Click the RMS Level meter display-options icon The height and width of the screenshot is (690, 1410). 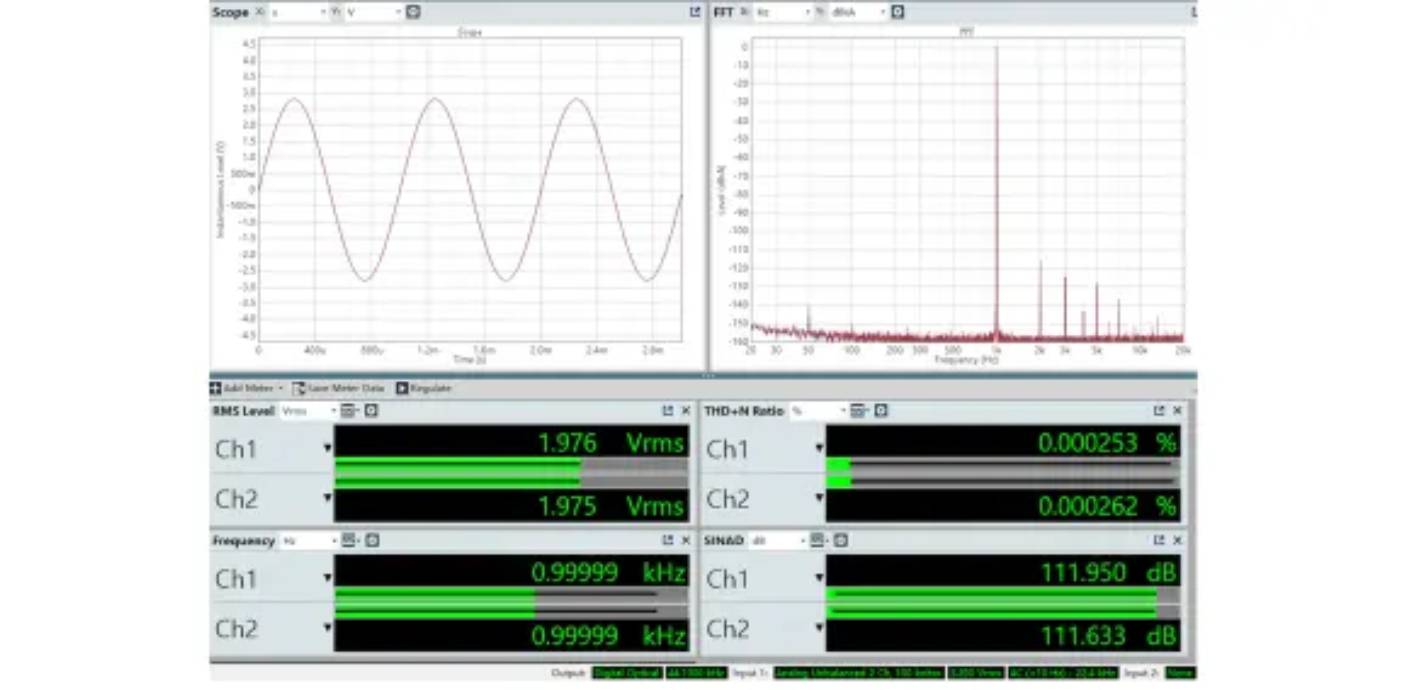coord(348,411)
